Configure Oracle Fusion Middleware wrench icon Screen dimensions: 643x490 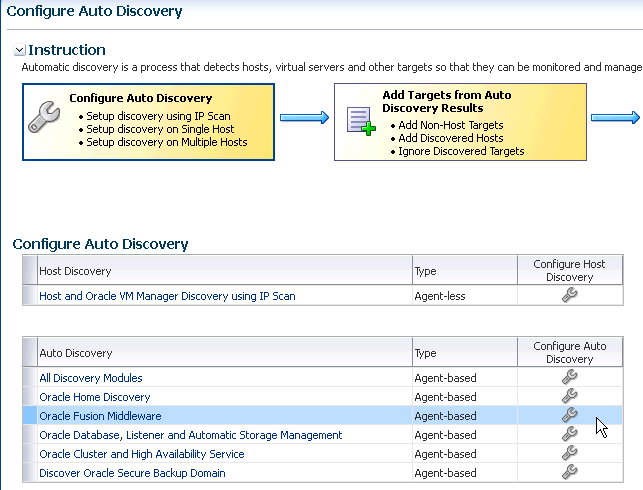(x=570, y=415)
